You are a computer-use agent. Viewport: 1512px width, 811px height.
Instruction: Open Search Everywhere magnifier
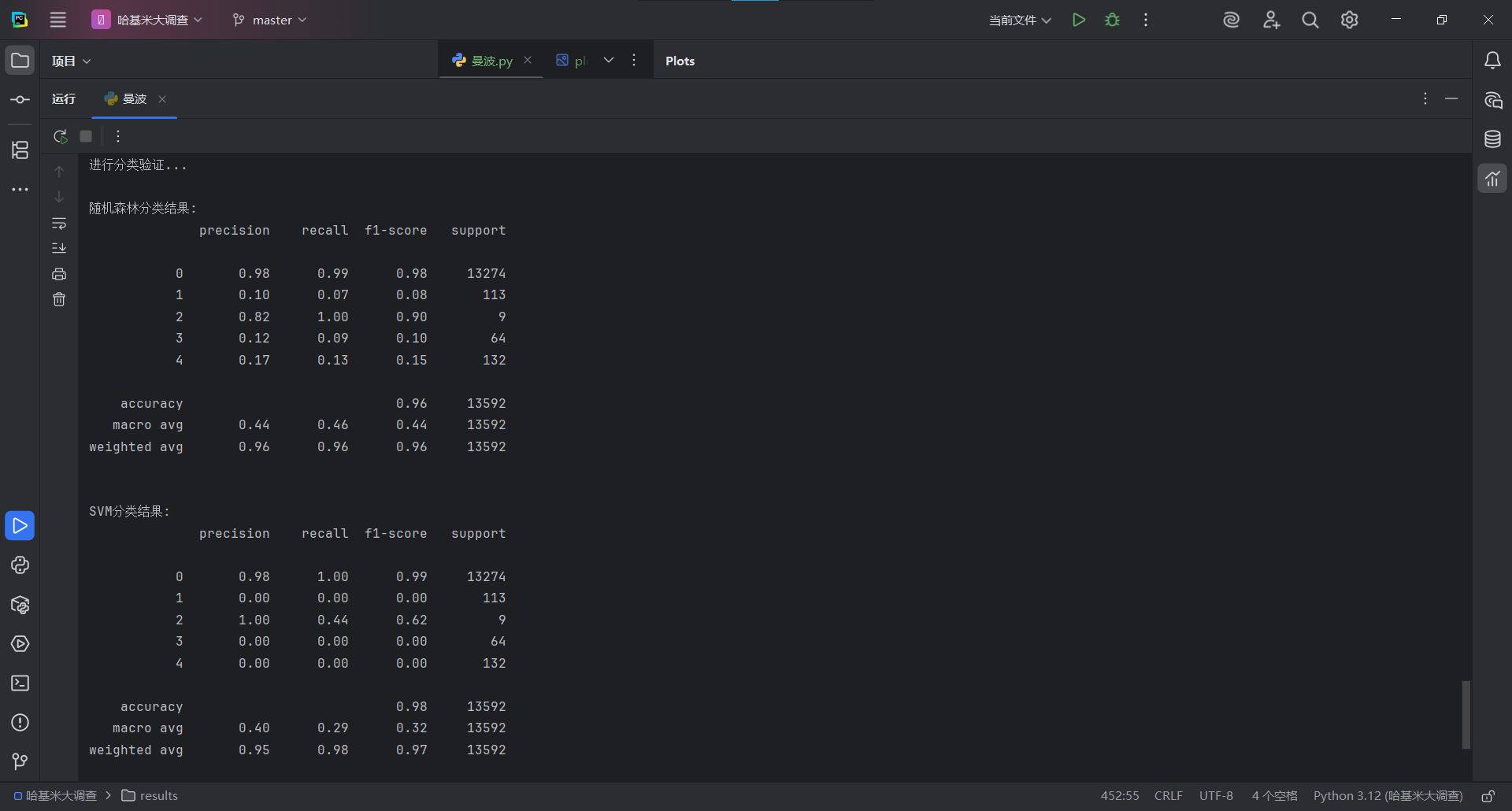tap(1310, 20)
